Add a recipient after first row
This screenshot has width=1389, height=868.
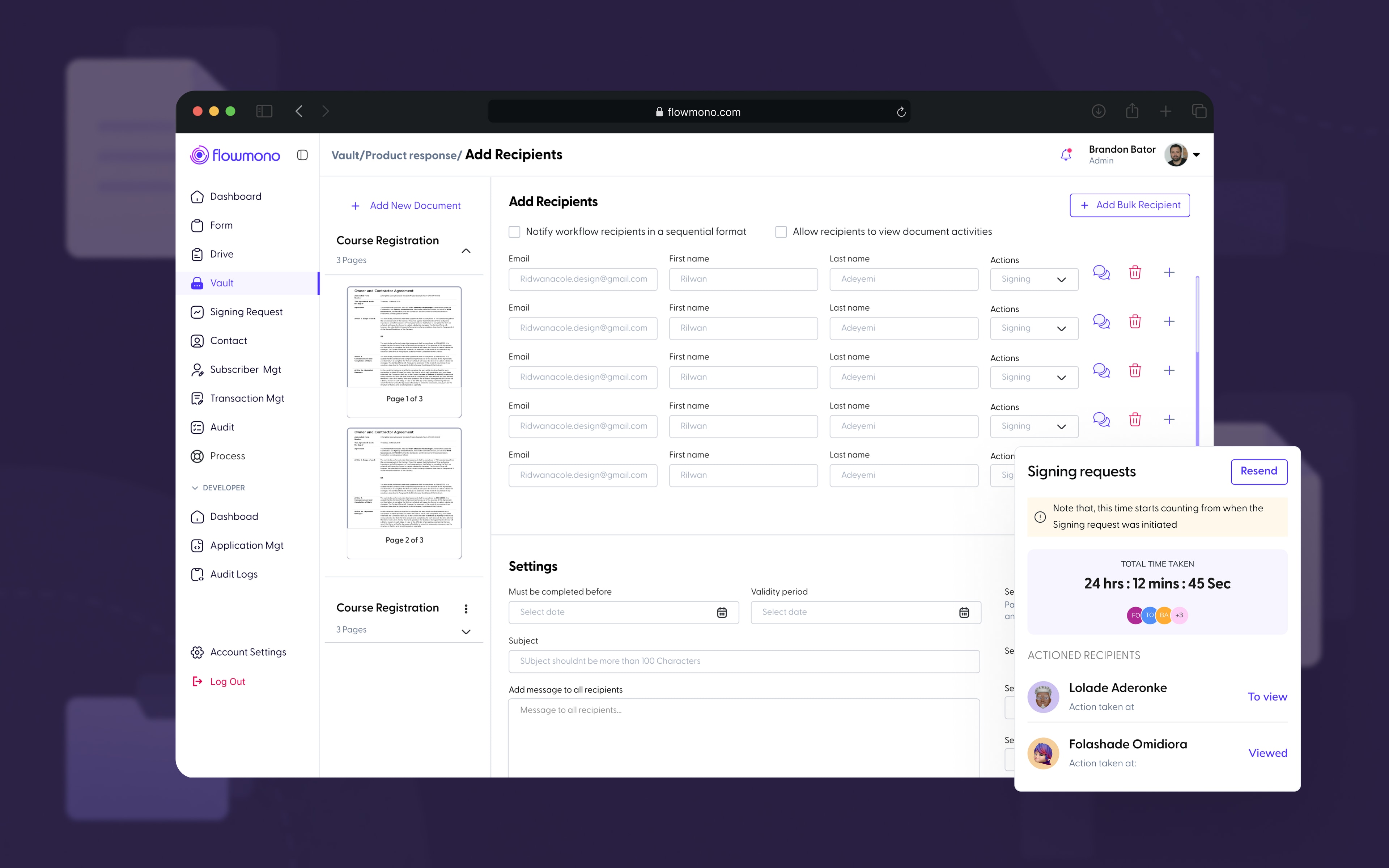point(1169,273)
